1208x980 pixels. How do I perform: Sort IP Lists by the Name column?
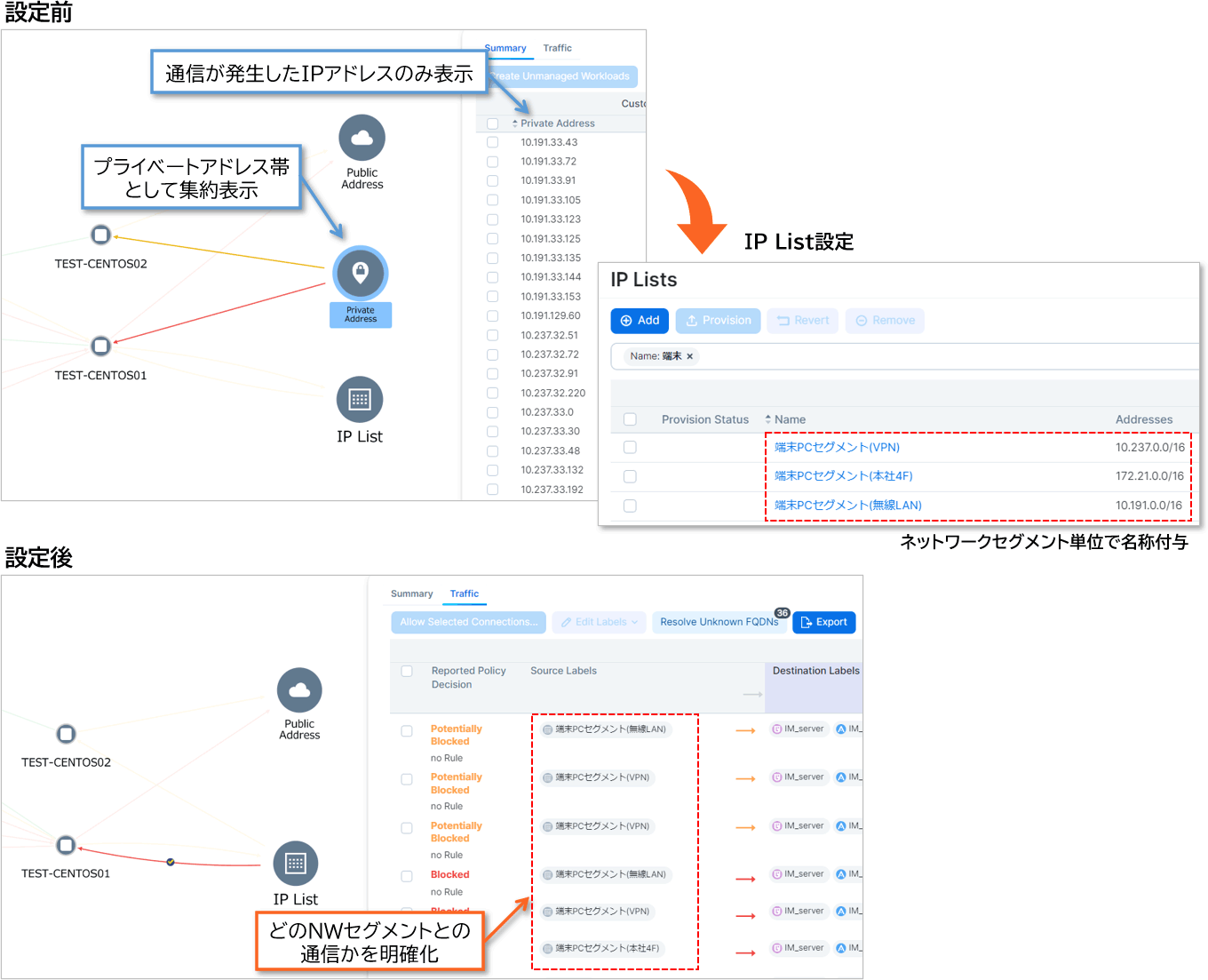pyautogui.click(x=785, y=419)
